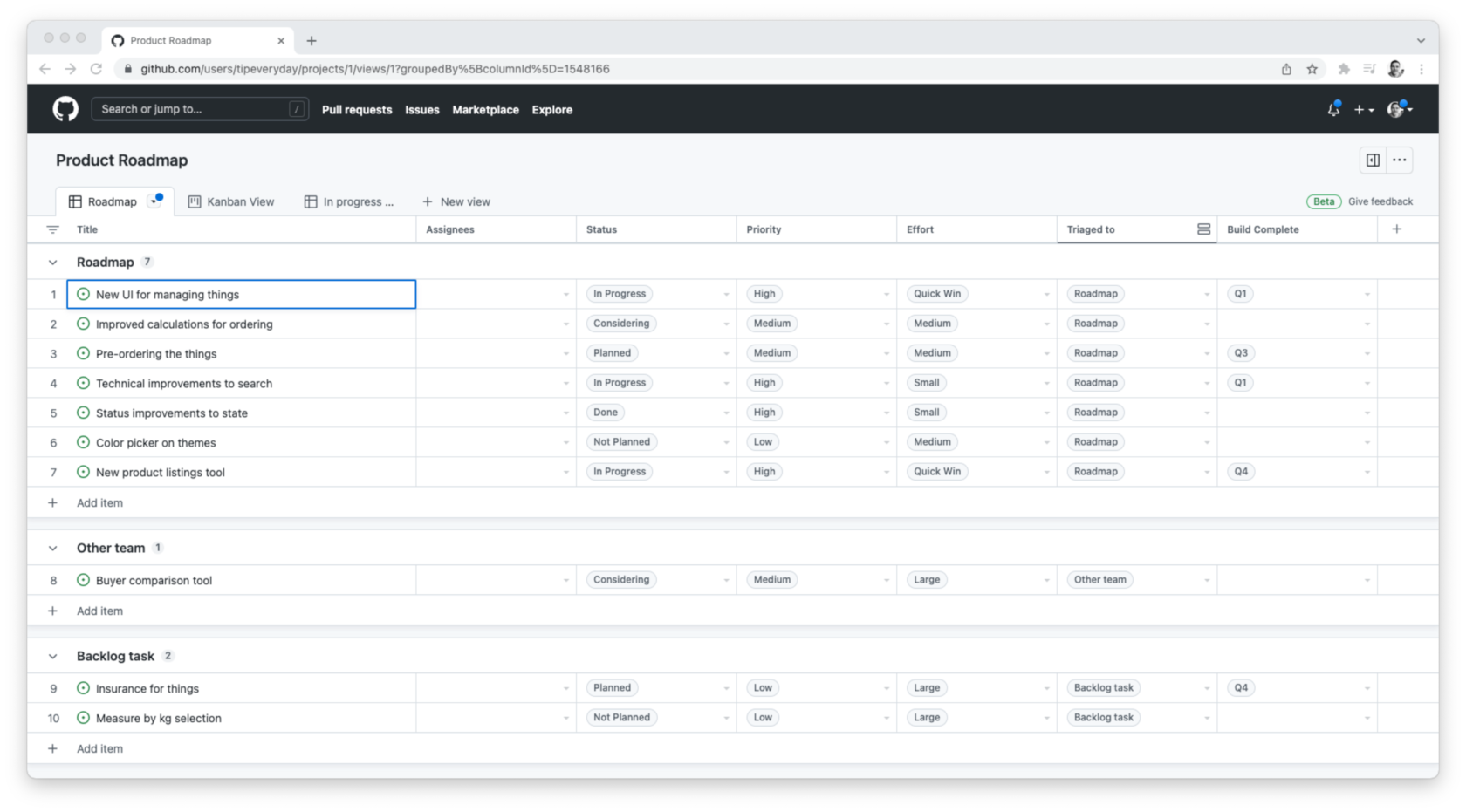Toggle the side panel icon near the project menu
The width and height of the screenshot is (1466, 812).
1372,160
